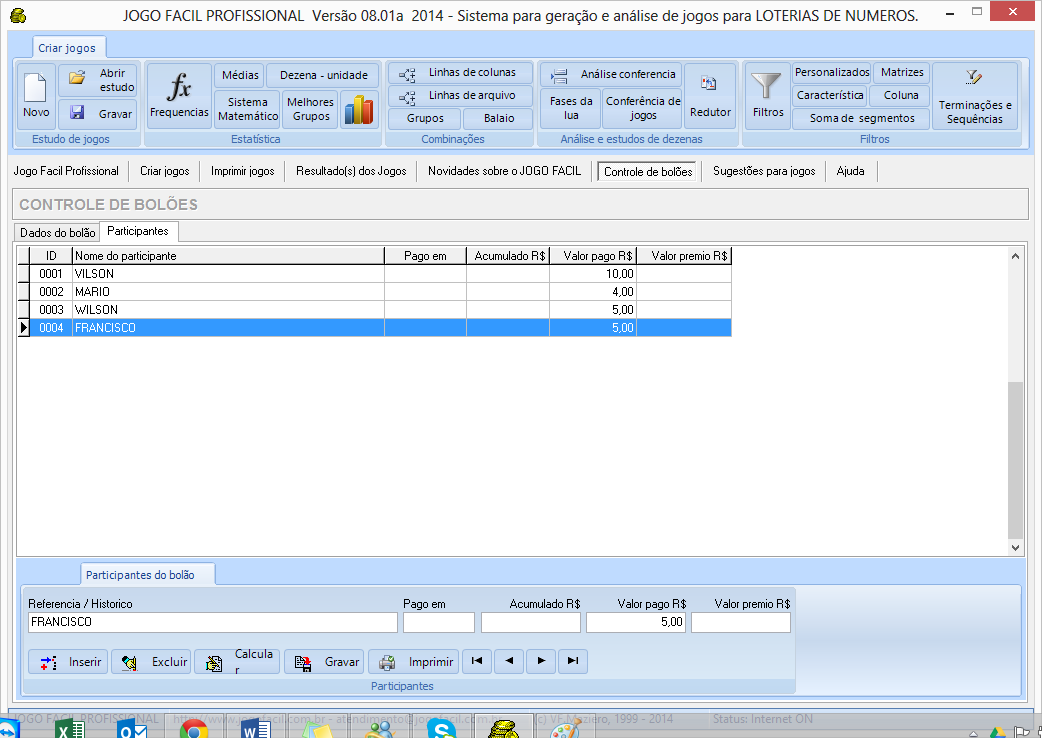The image size is (1042, 738).
Task: Click Abrir estudo folder button
Action: click(x=98, y=80)
